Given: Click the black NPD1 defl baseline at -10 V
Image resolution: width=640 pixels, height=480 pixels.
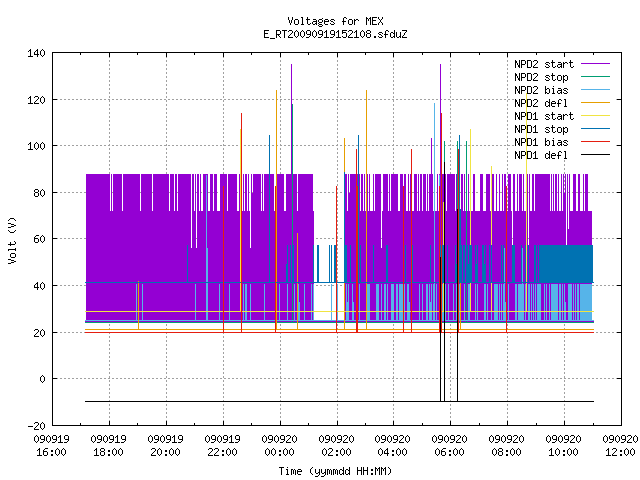Looking at the screenshot, I should pyautogui.click(x=339, y=402).
